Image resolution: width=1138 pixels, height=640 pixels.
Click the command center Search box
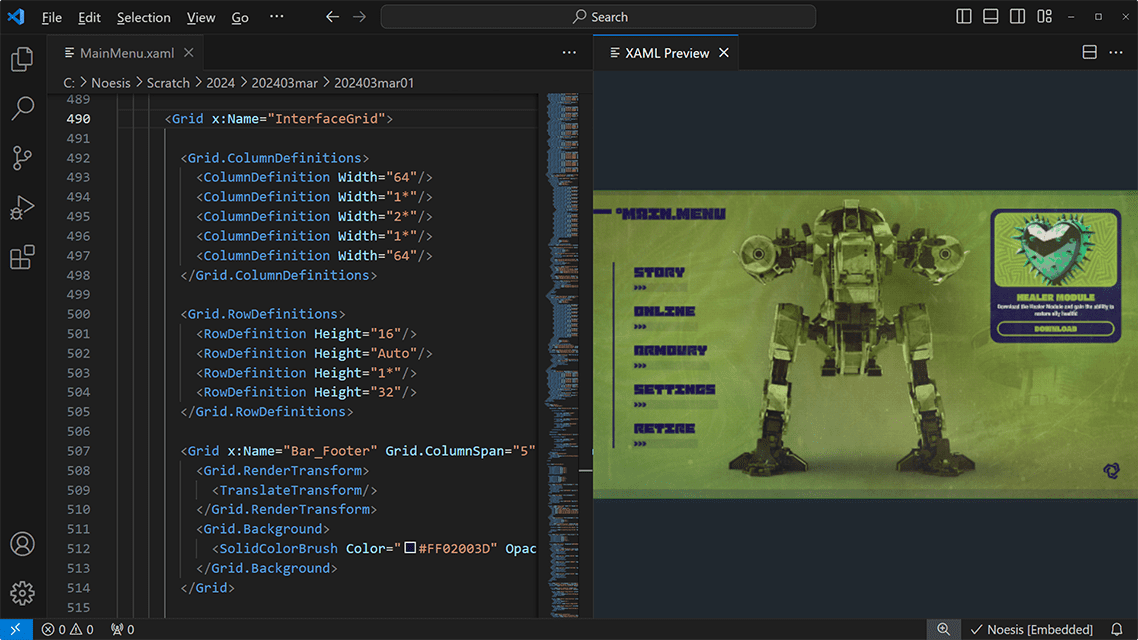(598, 17)
